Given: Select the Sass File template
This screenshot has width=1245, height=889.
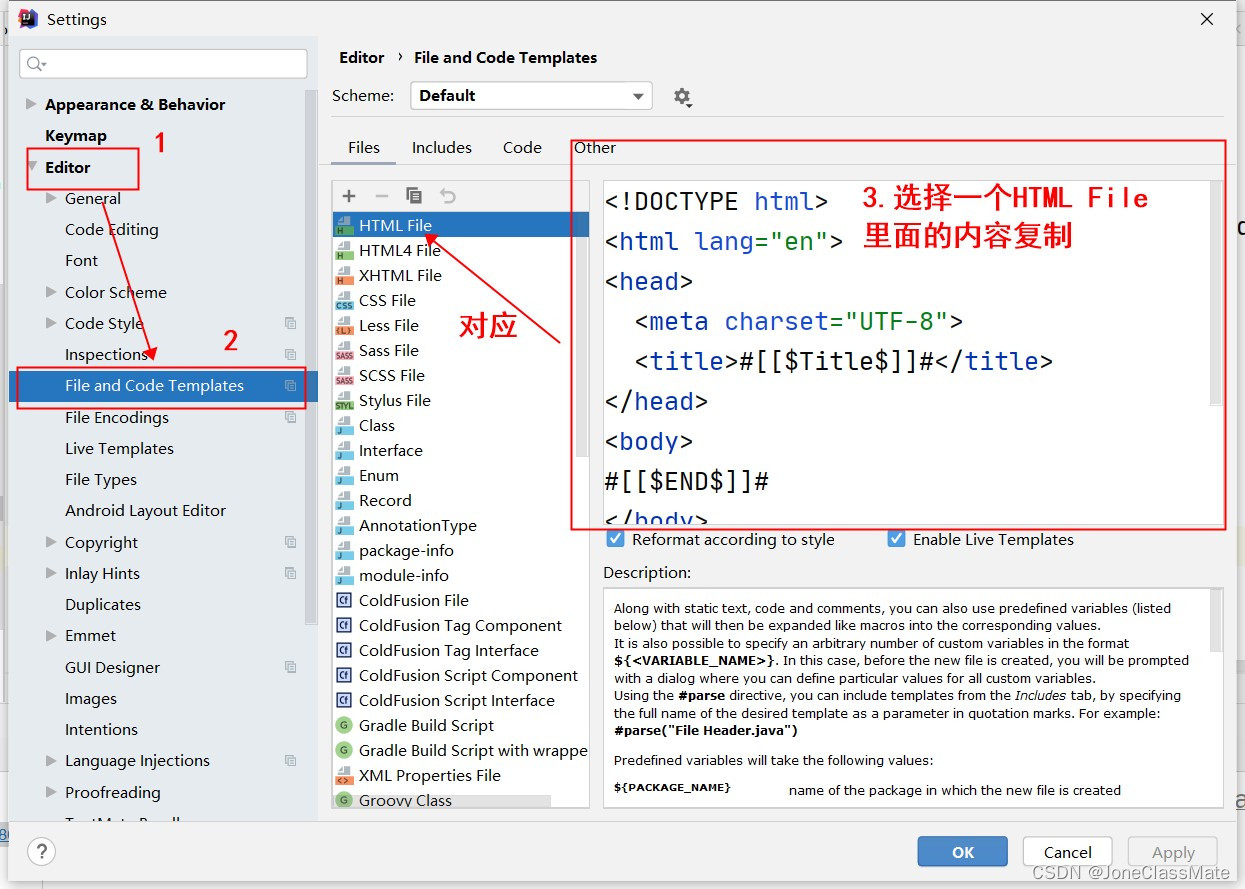Looking at the screenshot, I should (391, 350).
